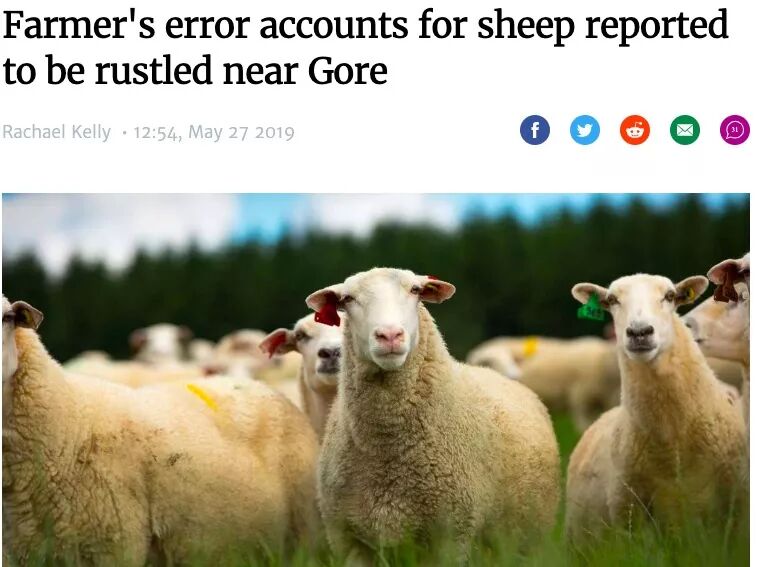Viewport: 771px width, 567px height.
Task: Select the word Gore in the headline
Action: [x=348, y=71]
